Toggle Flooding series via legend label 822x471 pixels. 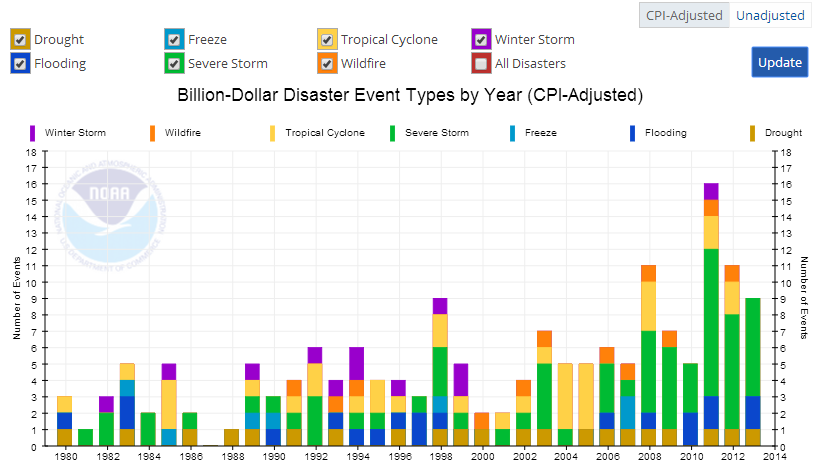pos(666,133)
